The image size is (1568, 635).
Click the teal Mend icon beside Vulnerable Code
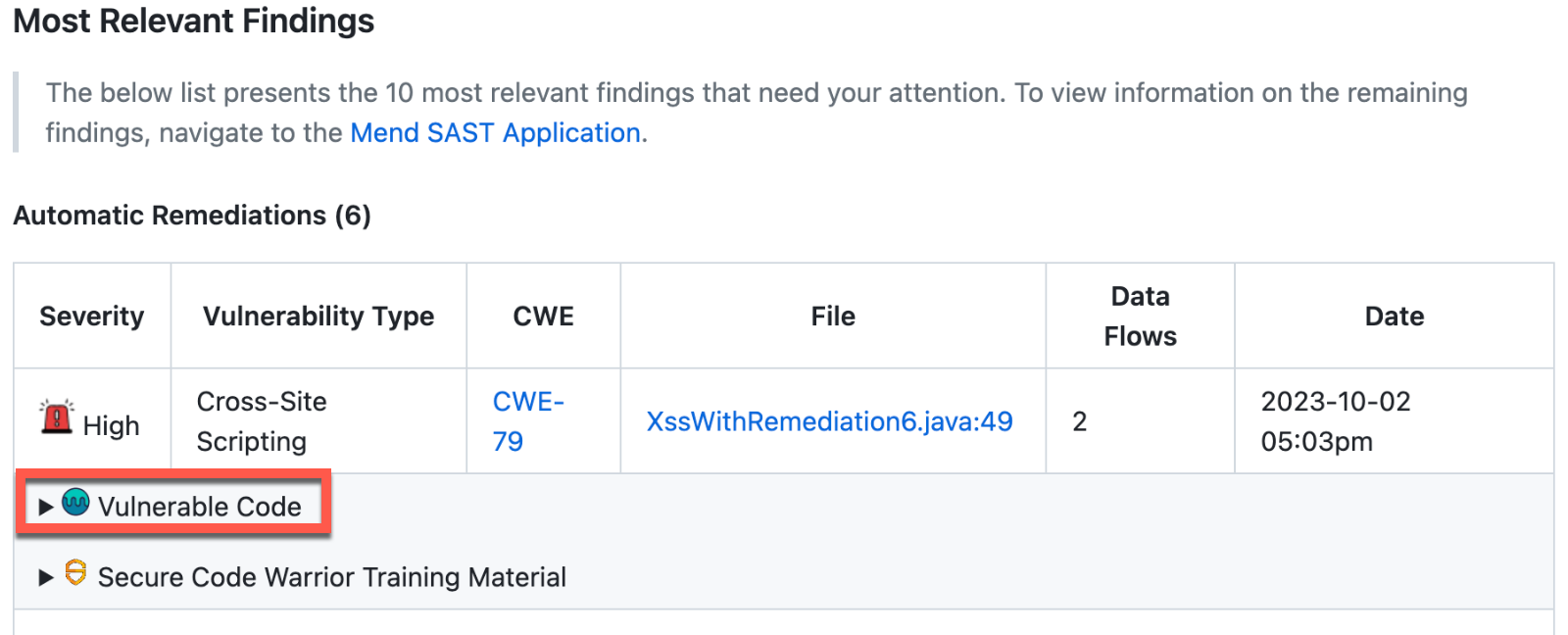(x=75, y=503)
